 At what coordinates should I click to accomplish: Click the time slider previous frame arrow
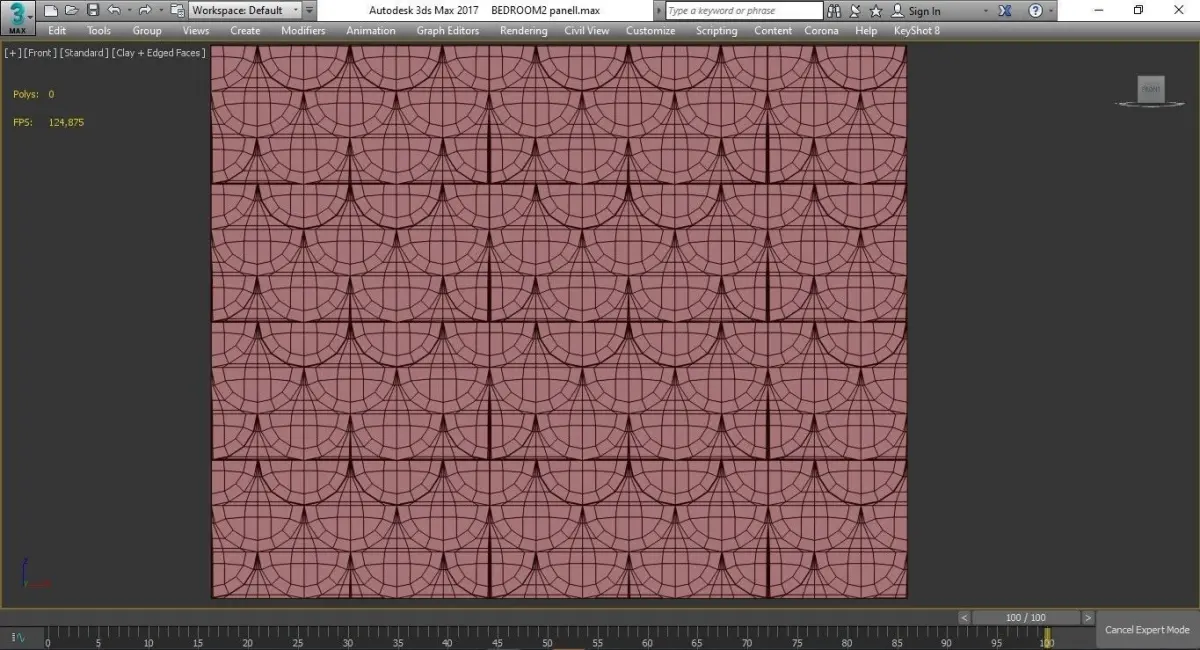pos(965,618)
